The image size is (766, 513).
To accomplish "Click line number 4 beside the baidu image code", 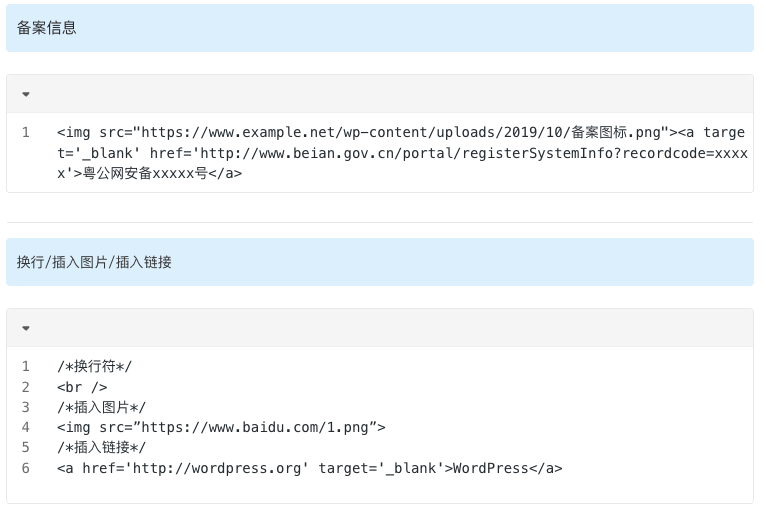I will [26, 427].
